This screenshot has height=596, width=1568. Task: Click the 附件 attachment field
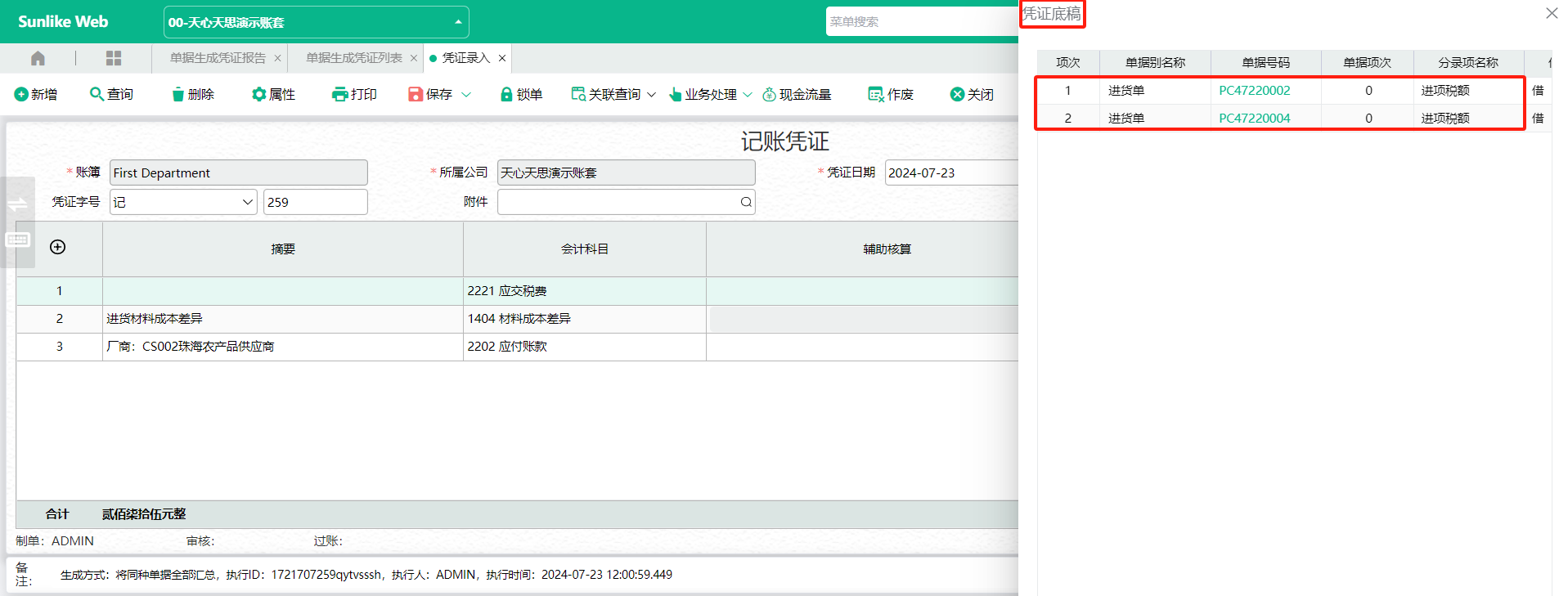coord(626,202)
